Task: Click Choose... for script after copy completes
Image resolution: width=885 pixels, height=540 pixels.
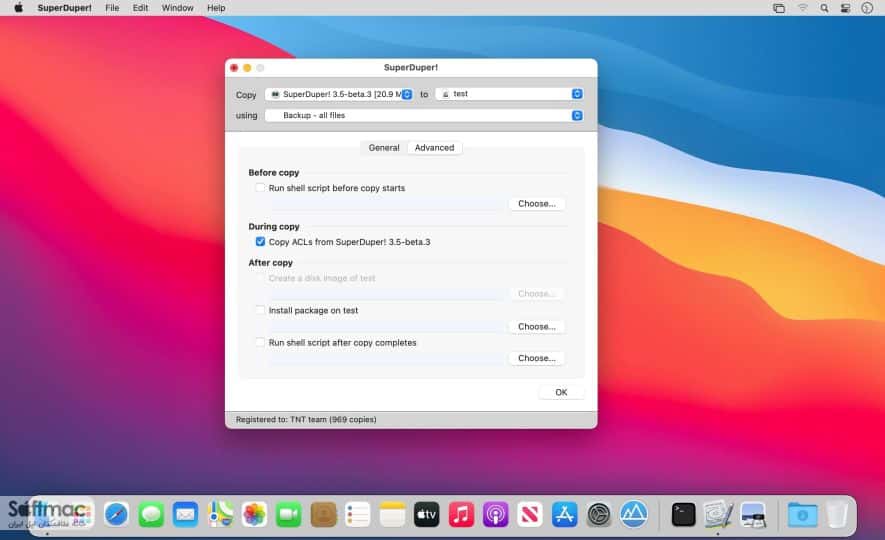Action: tap(537, 358)
